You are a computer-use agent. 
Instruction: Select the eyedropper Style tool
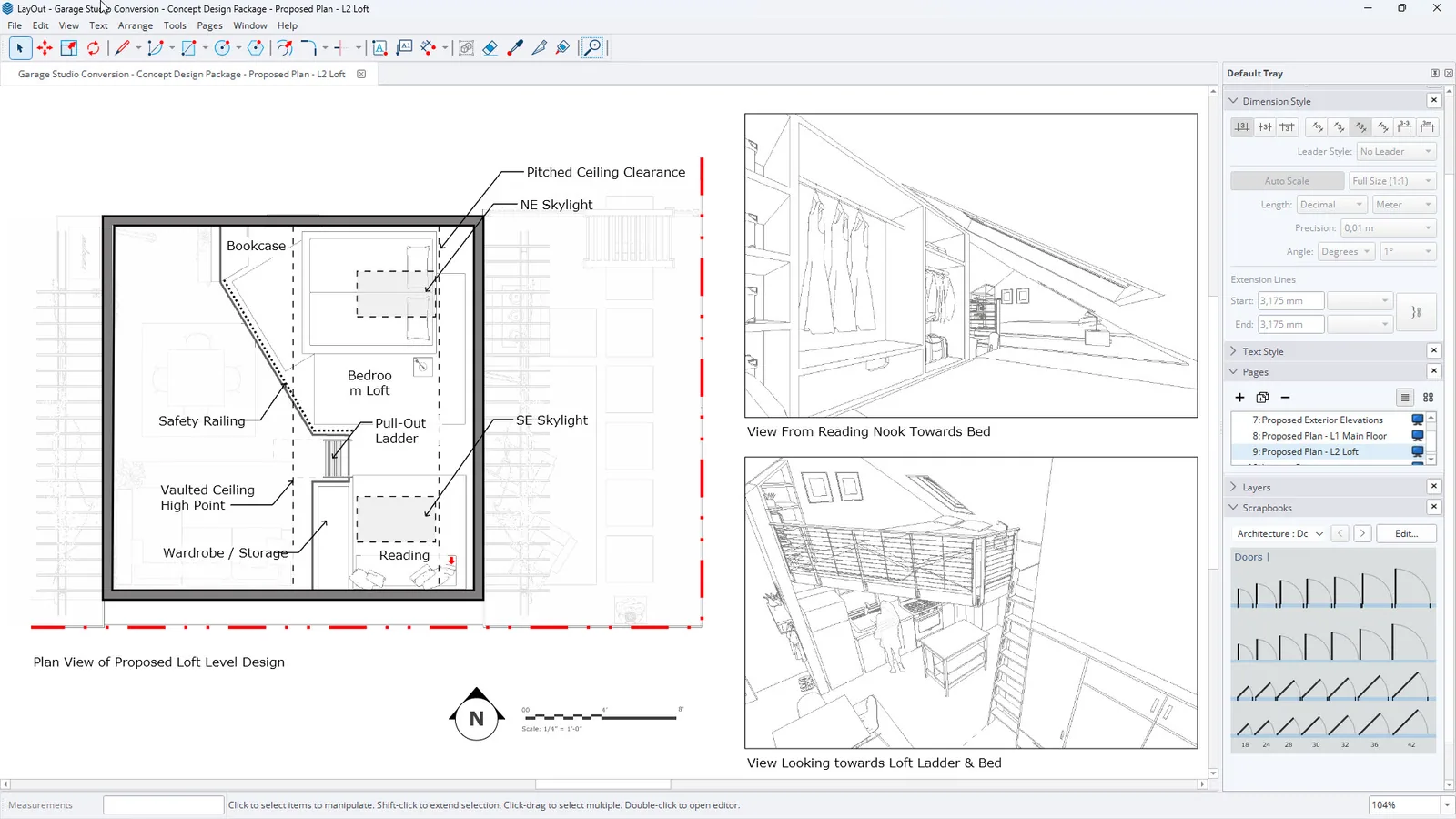pyautogui.click(x=515, y=48)
